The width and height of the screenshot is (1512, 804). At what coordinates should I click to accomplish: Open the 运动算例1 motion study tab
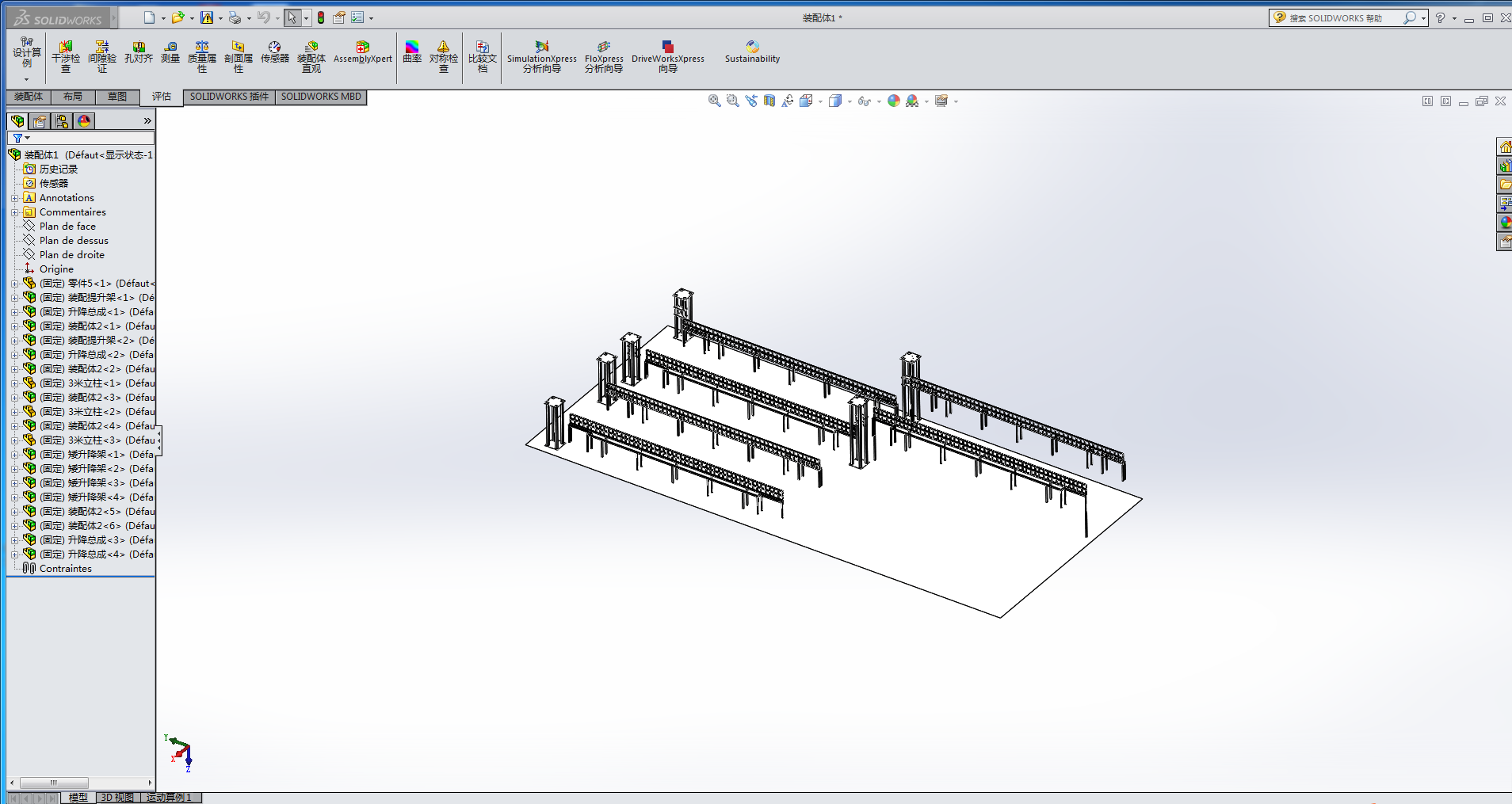170,798
